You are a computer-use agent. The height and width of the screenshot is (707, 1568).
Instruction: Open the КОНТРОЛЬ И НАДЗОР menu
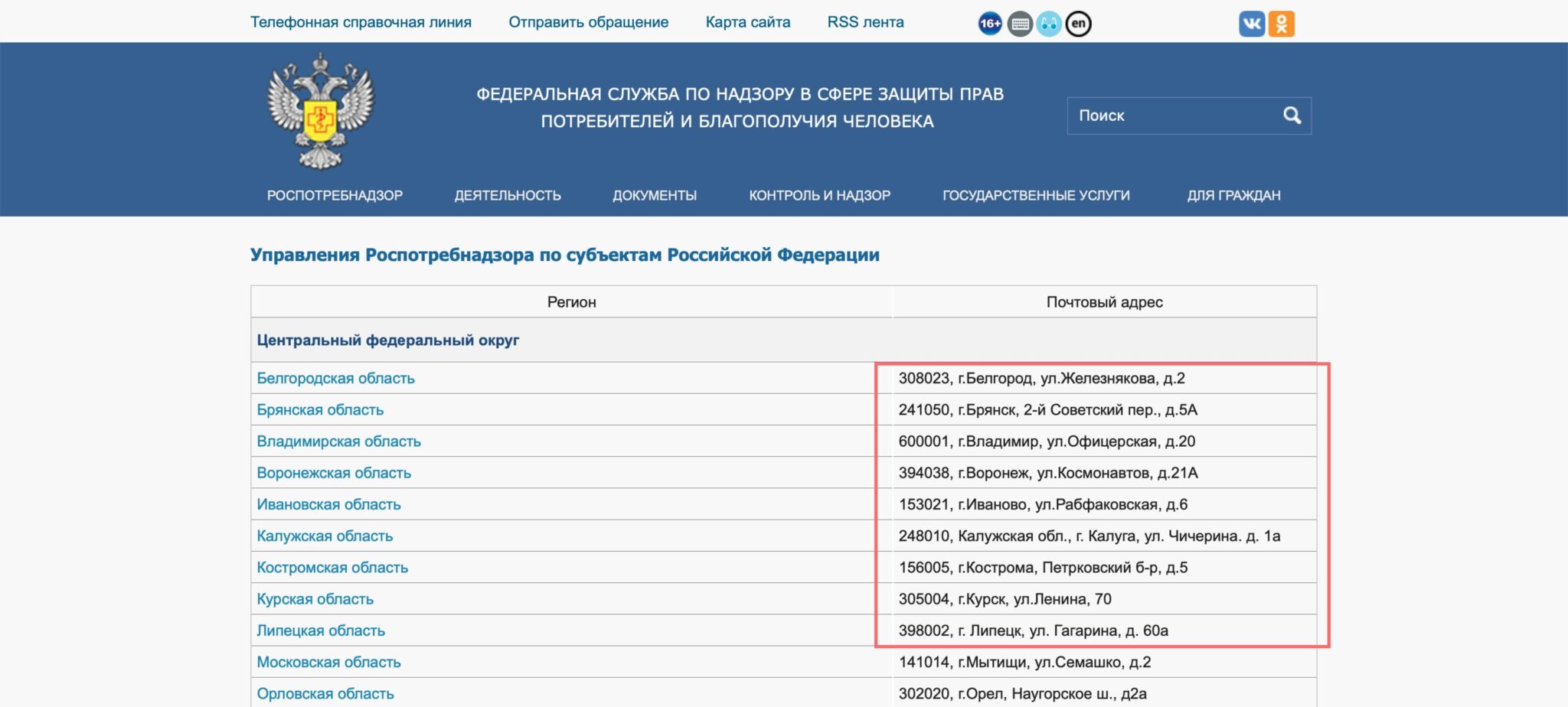click(820, 195)
